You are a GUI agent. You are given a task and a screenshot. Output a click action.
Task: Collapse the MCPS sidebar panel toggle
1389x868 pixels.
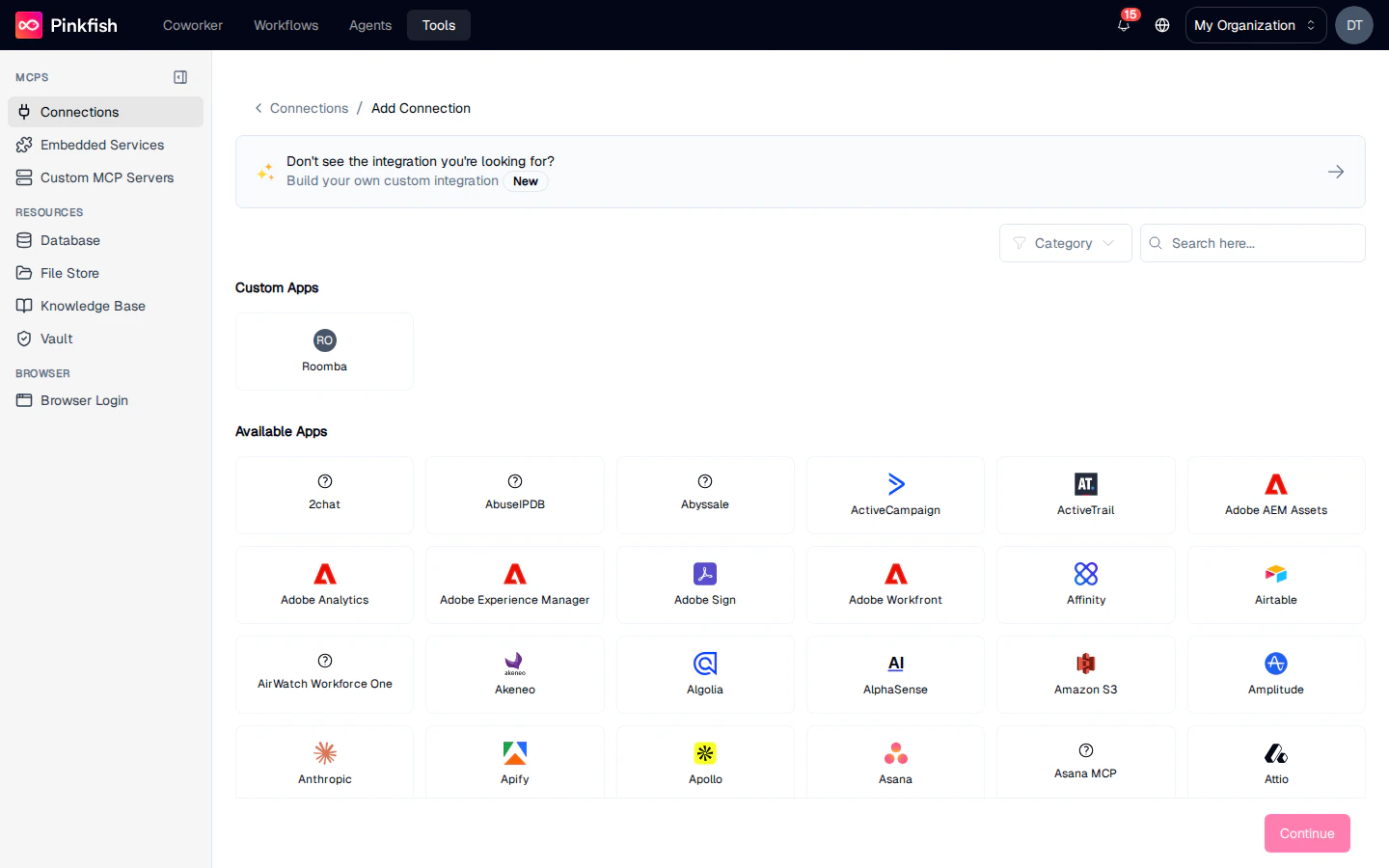pyautogui.click(x=180, y=77)
